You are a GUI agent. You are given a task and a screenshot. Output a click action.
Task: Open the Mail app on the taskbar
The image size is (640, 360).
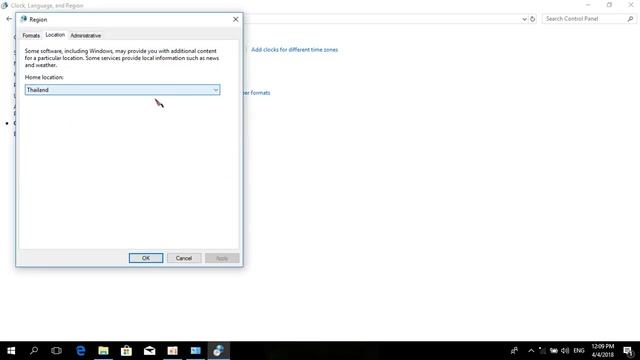point(149,351)
